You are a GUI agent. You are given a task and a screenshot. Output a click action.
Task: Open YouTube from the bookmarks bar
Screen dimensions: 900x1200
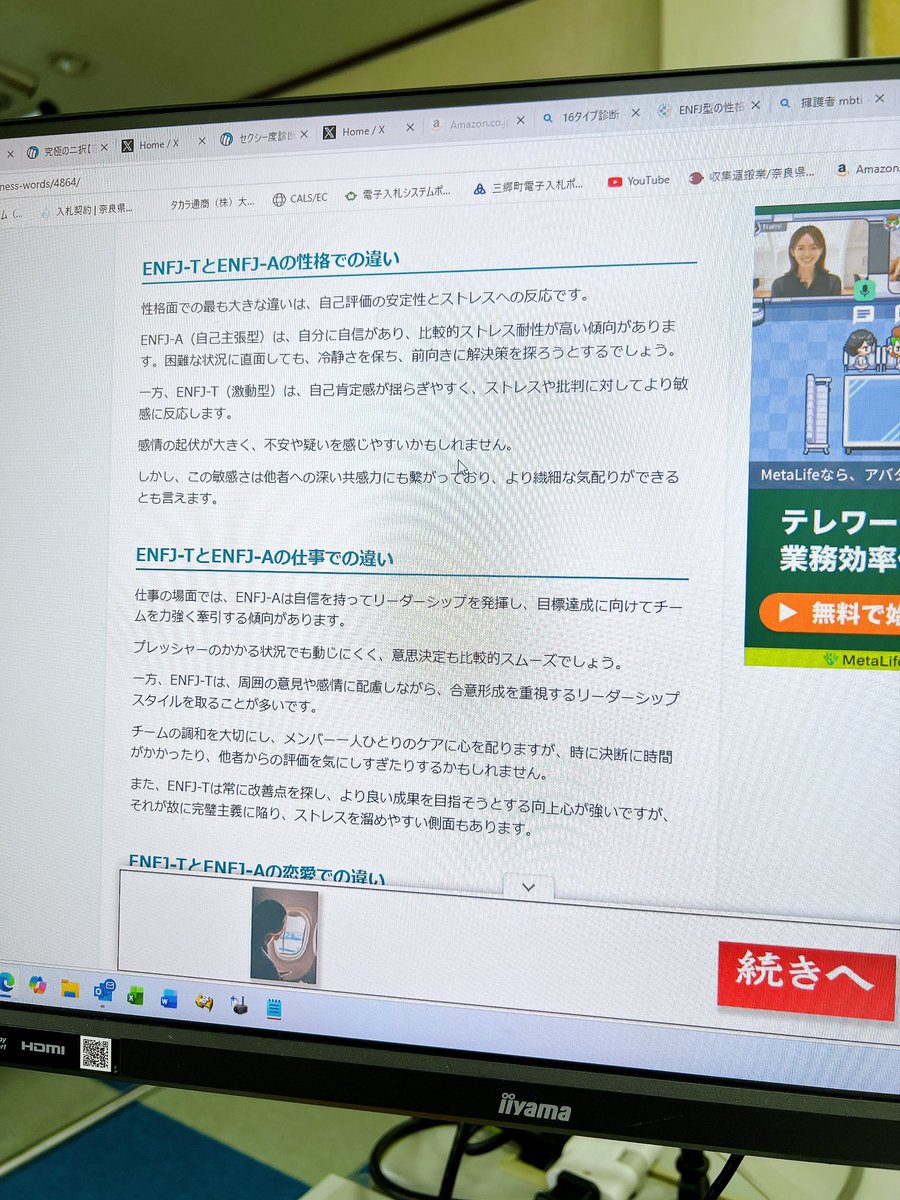pos(640,181)
